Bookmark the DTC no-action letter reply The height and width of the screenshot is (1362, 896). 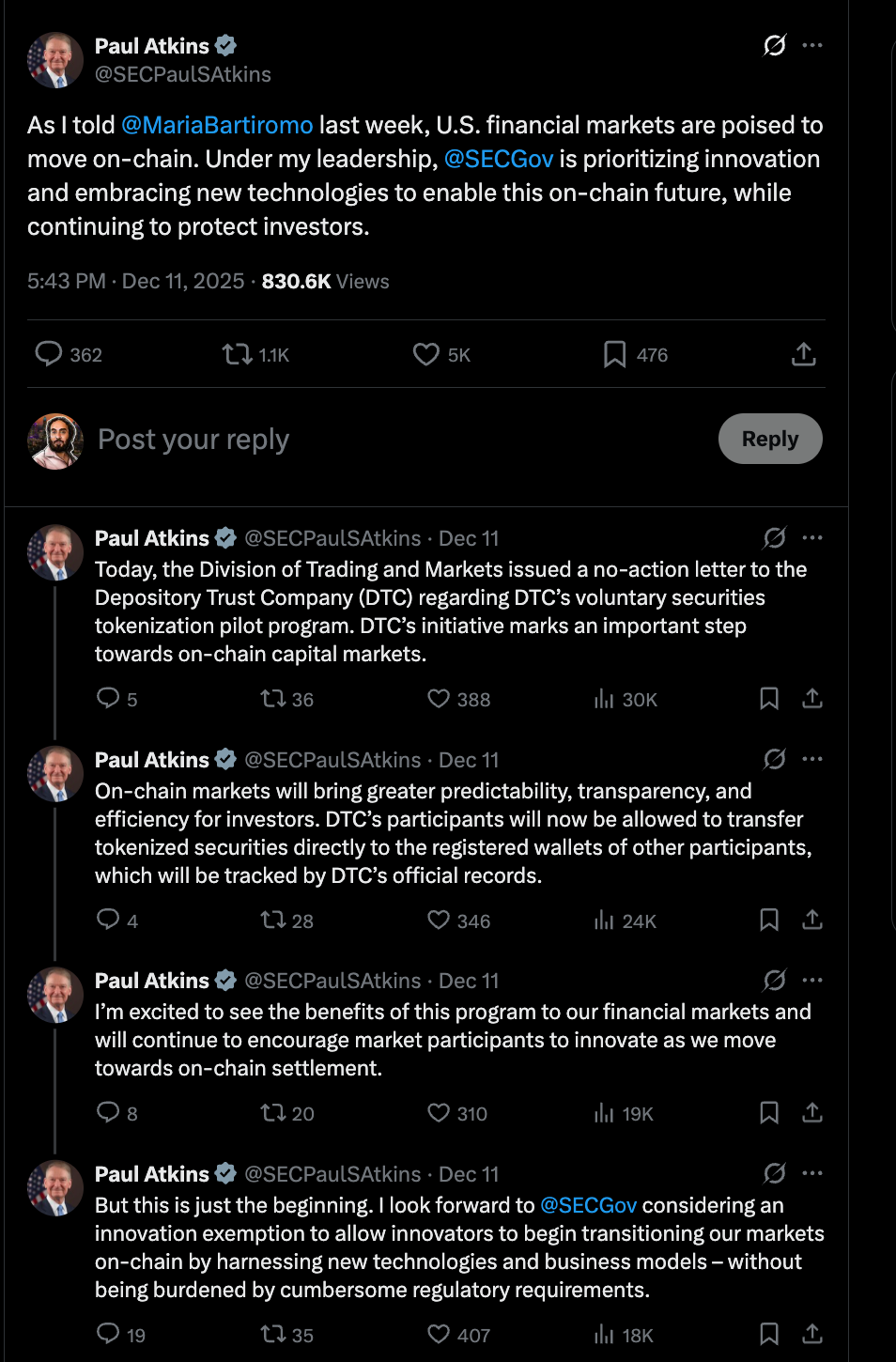(x=769, y=699)
